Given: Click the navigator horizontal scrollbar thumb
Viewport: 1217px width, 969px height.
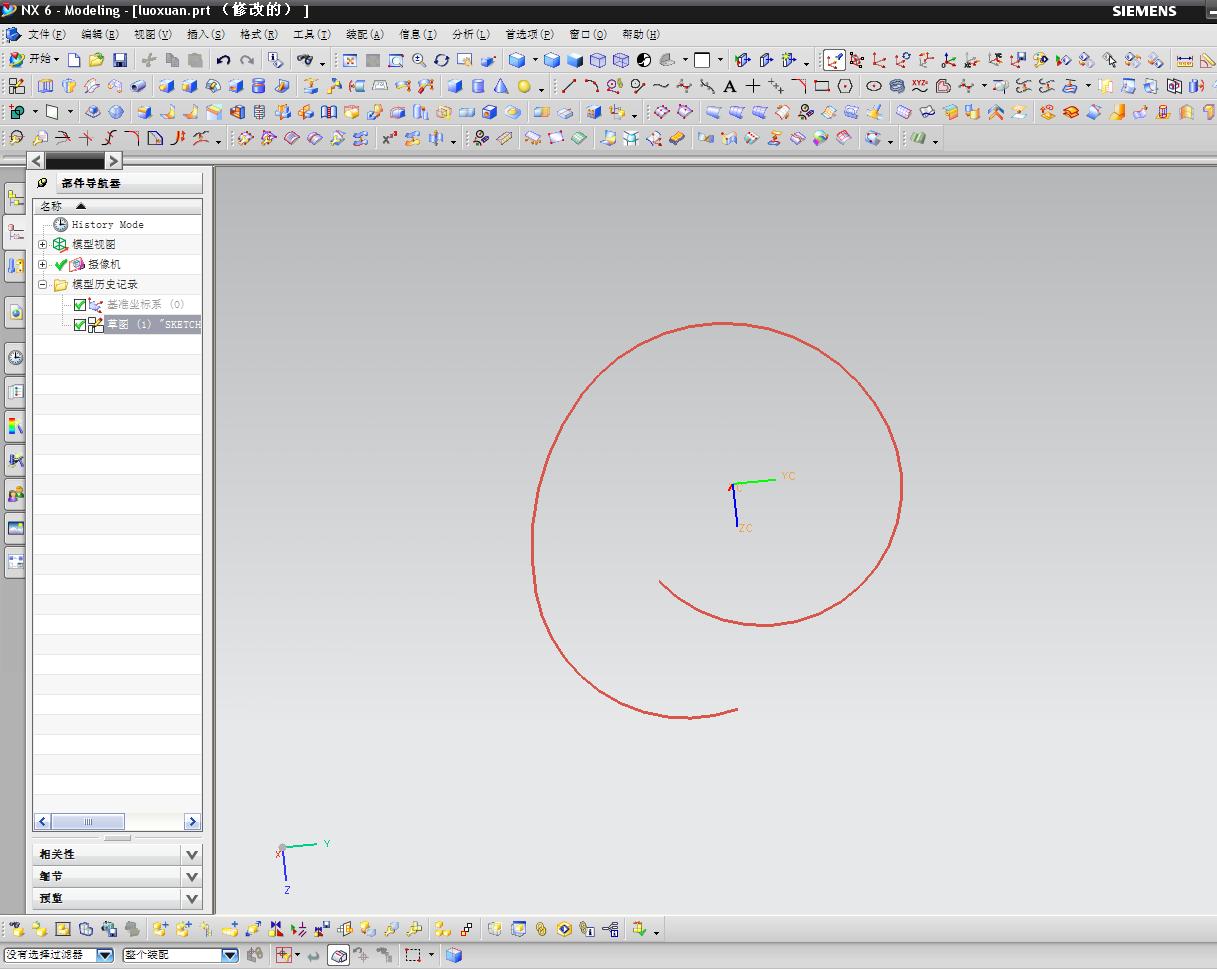Looking at the screenshot, I should pos(88,822).
